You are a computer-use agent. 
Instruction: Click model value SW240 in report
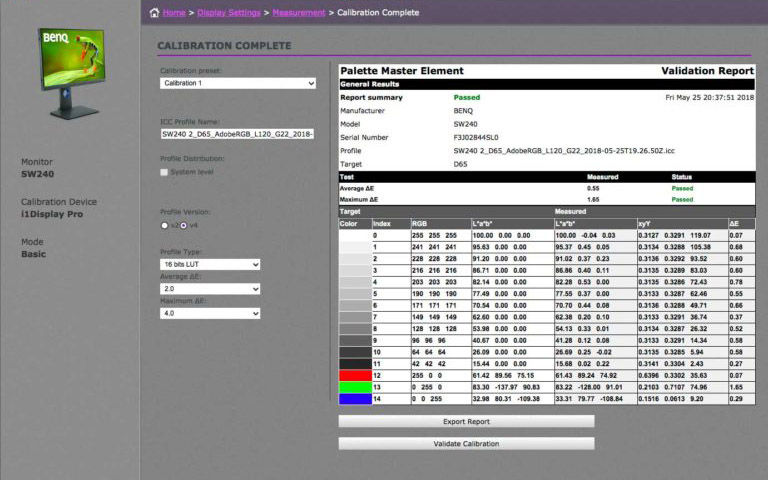[x=465, y=124]
